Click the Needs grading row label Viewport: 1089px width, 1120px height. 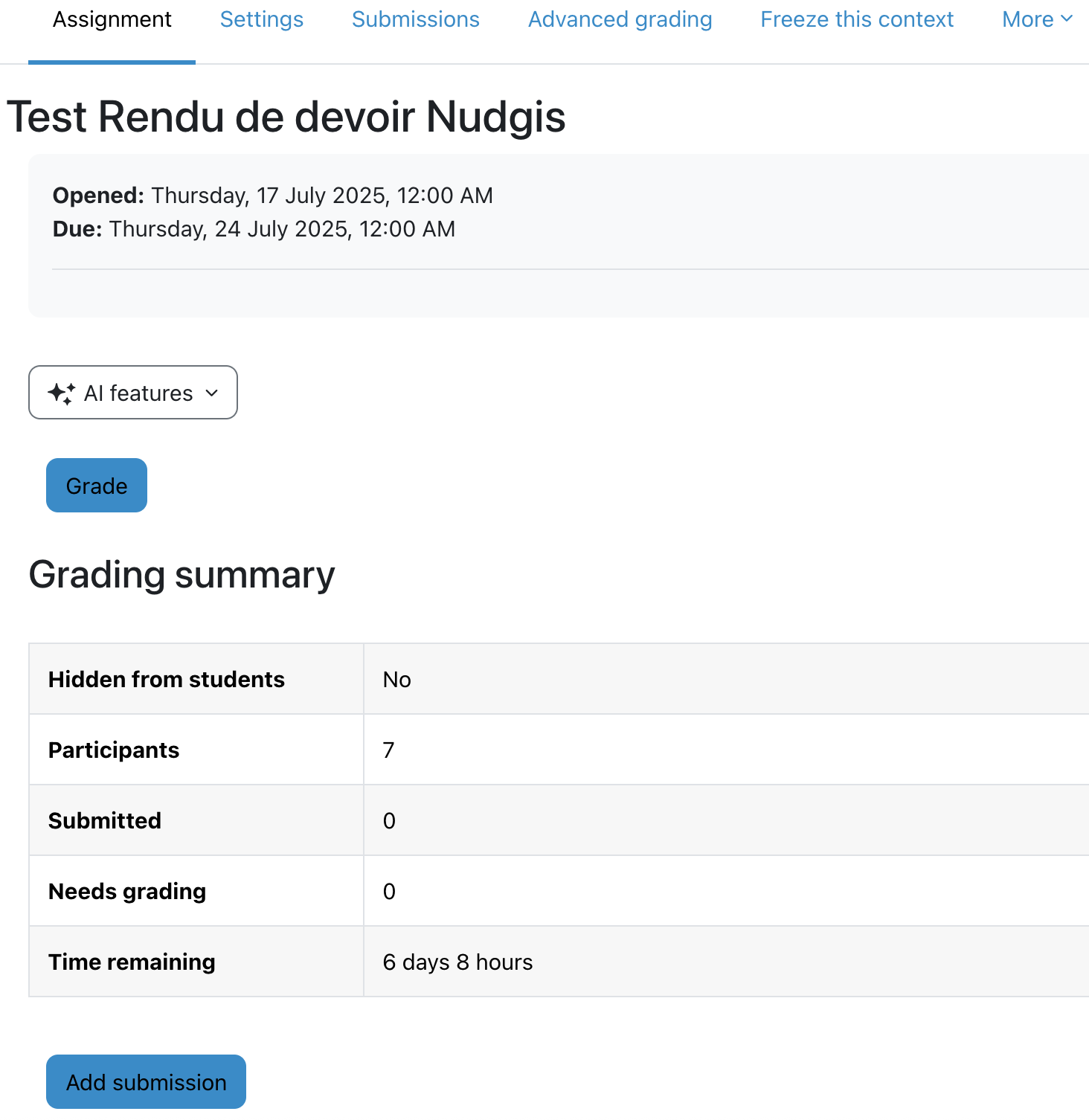tap(127, 892)
